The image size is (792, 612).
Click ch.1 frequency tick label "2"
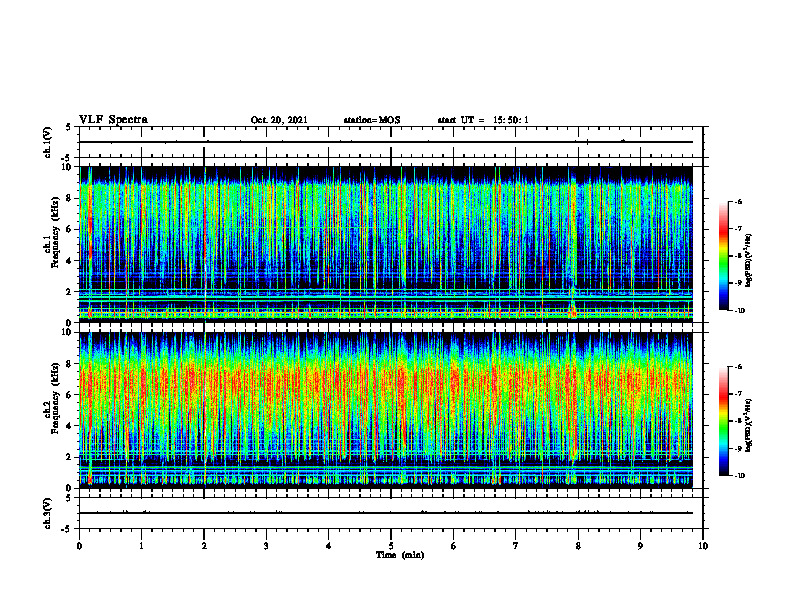[69, 292]
